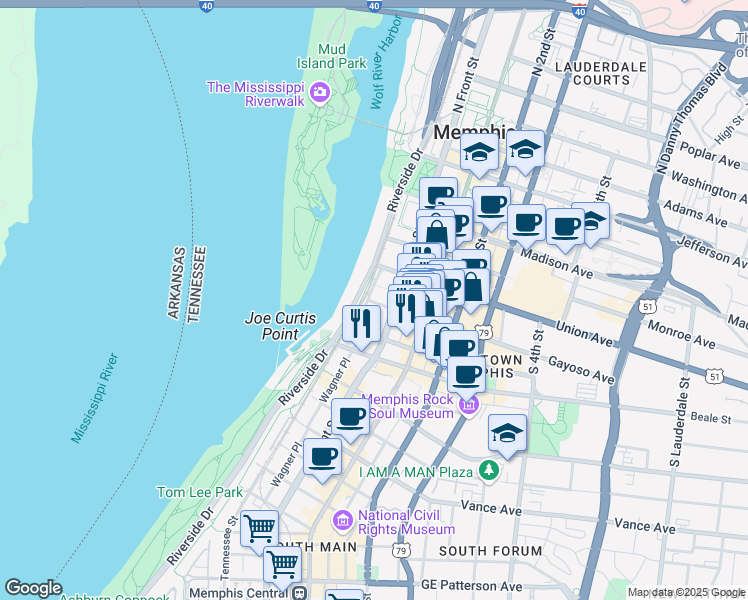Click the Gayoso Ave street label
The image size is (748, 600).
coord(581,370)
